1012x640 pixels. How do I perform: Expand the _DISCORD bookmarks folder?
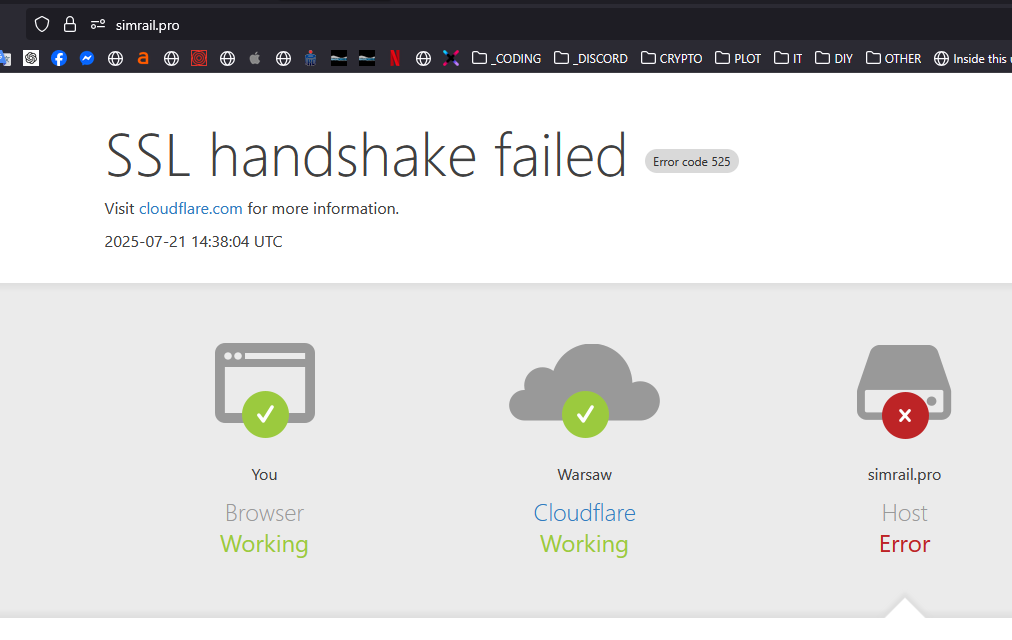pos(591,58)
